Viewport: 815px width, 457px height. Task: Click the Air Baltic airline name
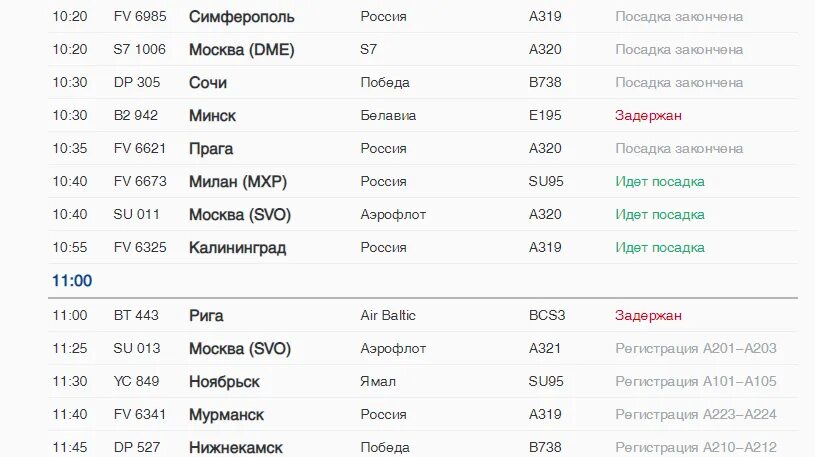click(x=388, y=315)
